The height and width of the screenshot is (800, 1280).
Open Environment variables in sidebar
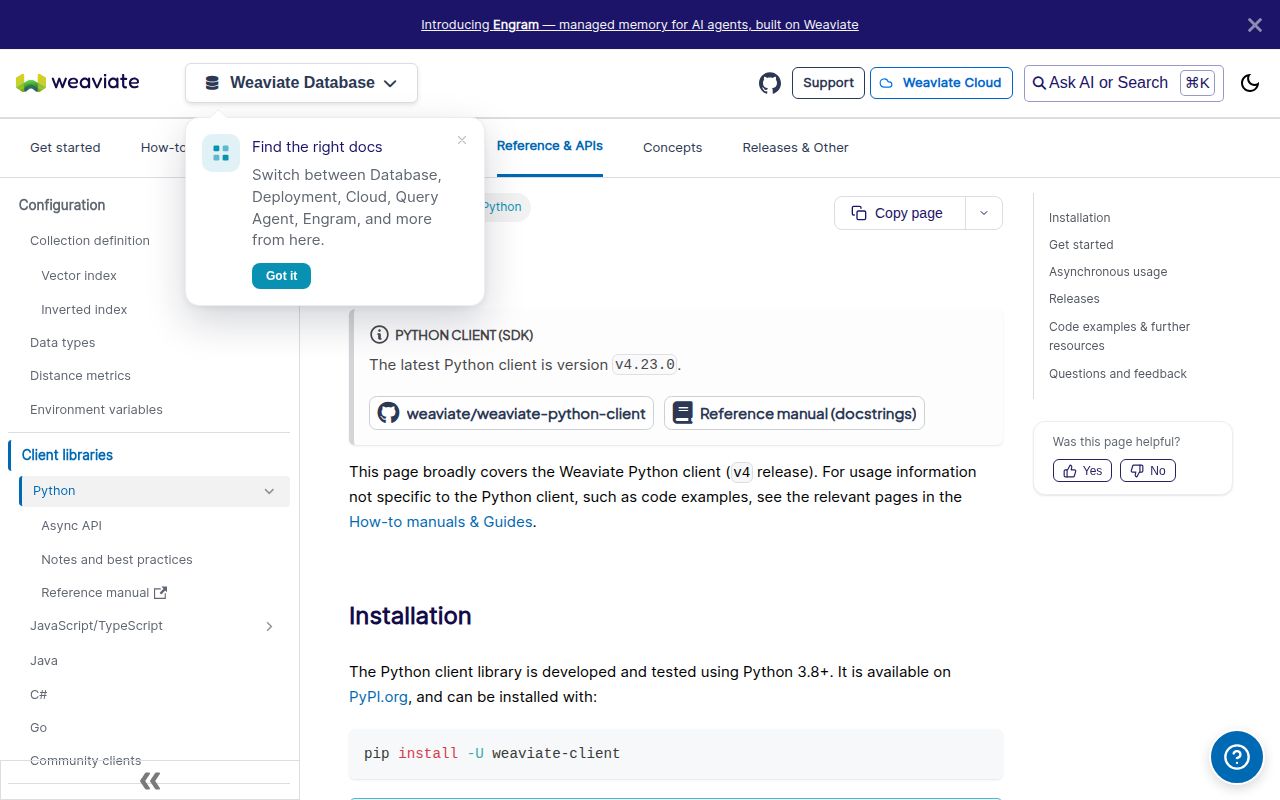(x=96, y=410)
